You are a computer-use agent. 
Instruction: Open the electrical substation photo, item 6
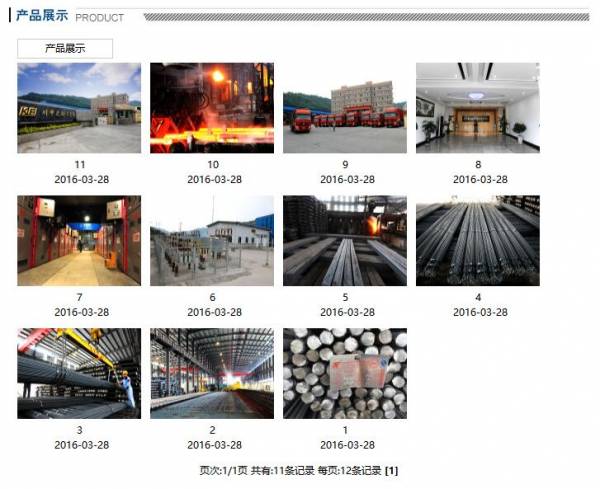click(x=212, y=241)
